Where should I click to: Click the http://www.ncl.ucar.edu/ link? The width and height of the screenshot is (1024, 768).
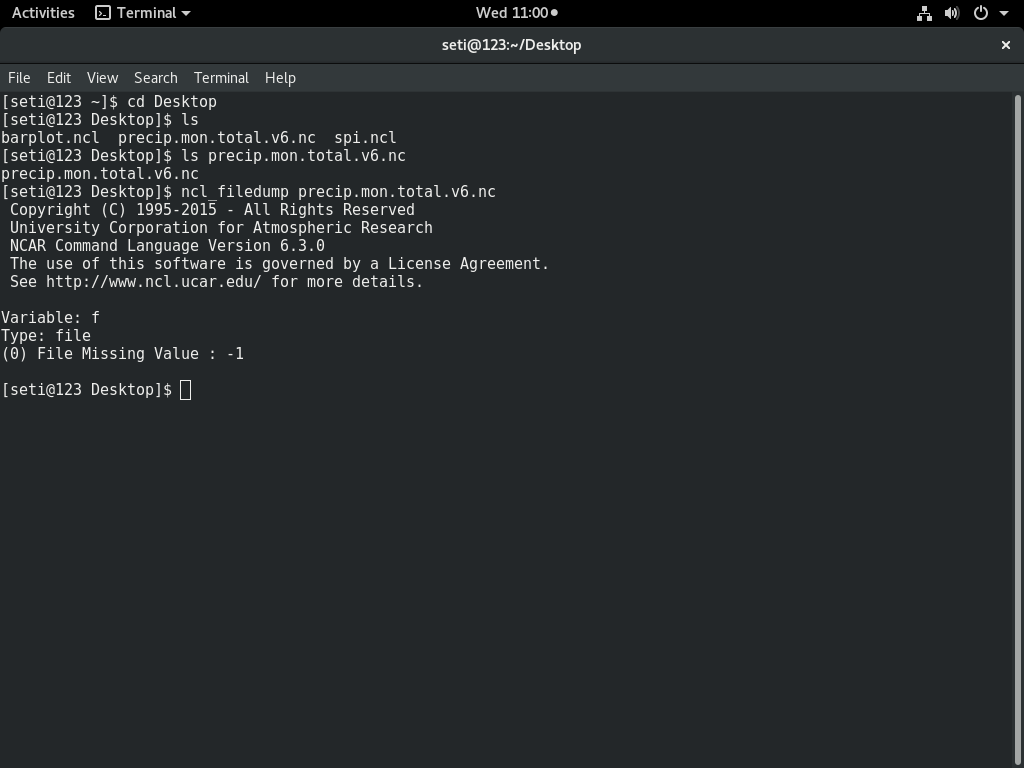[x=153, y=282]
